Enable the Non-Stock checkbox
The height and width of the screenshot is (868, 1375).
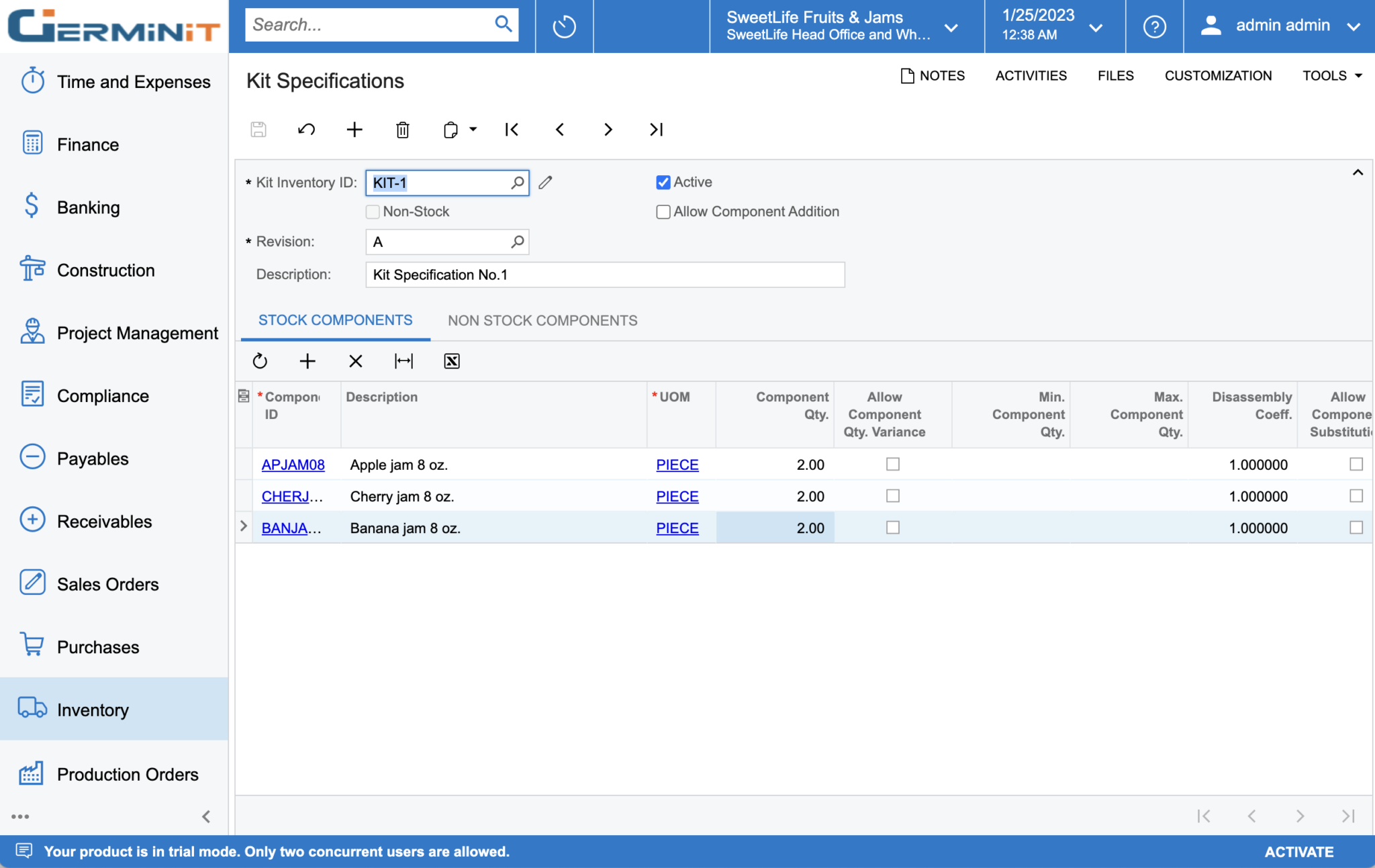pos(372,211)
